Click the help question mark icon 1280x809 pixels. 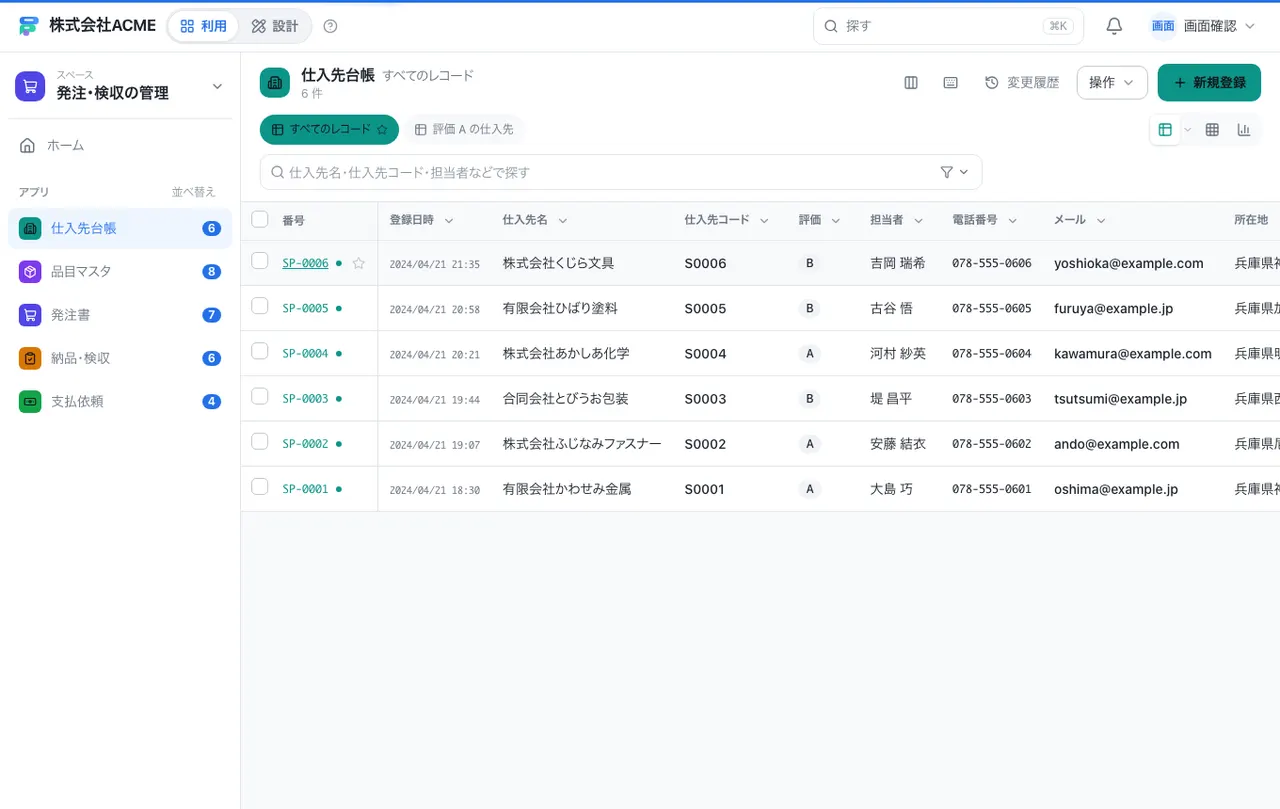tap(331, 26)
